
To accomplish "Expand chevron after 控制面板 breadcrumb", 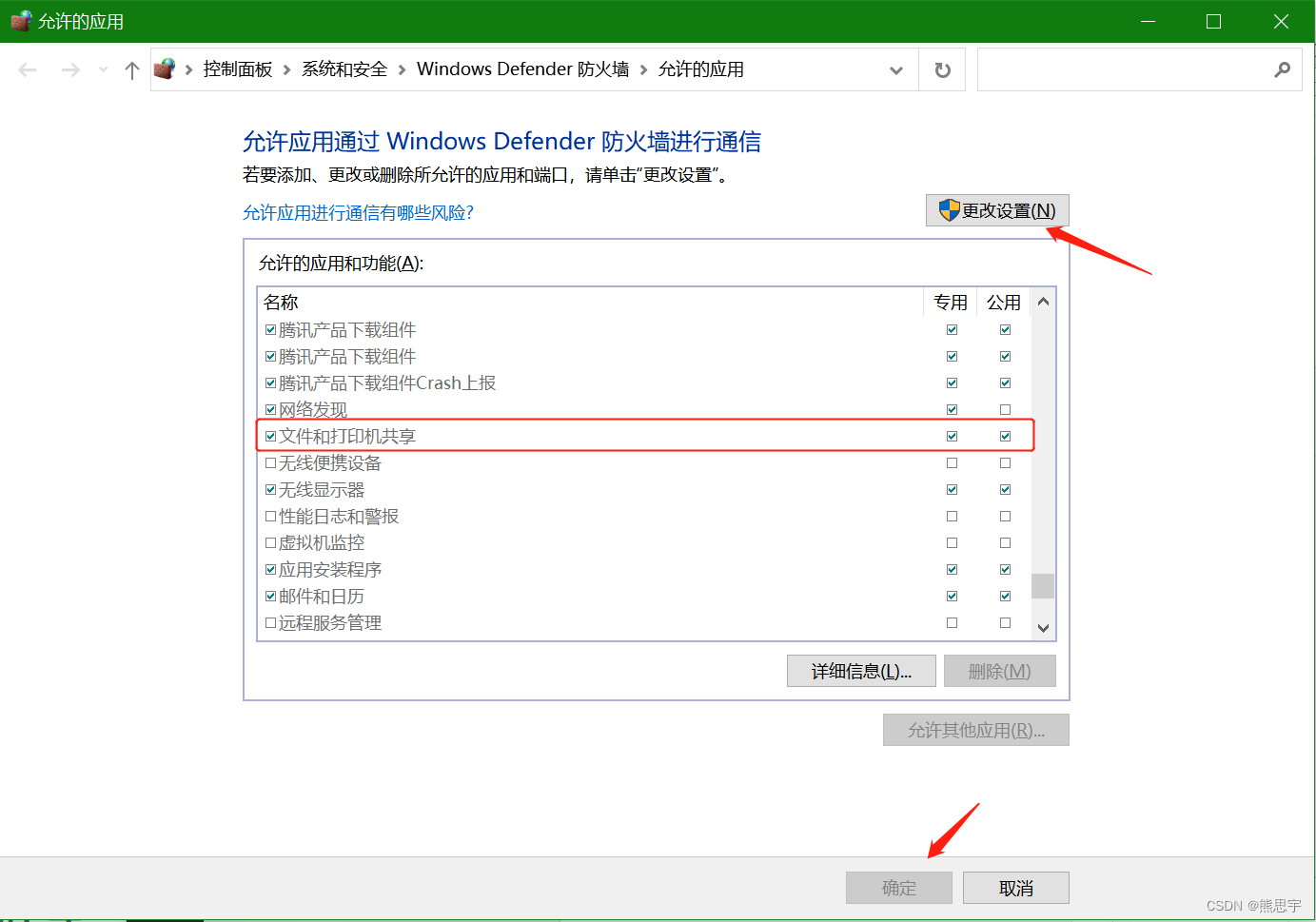I will pos(286,69).
